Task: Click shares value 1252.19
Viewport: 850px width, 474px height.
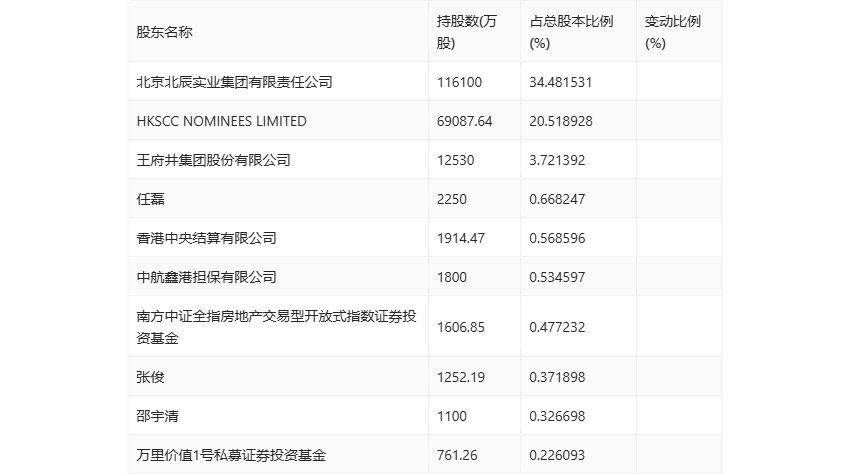Action: (x=461, y=377)
